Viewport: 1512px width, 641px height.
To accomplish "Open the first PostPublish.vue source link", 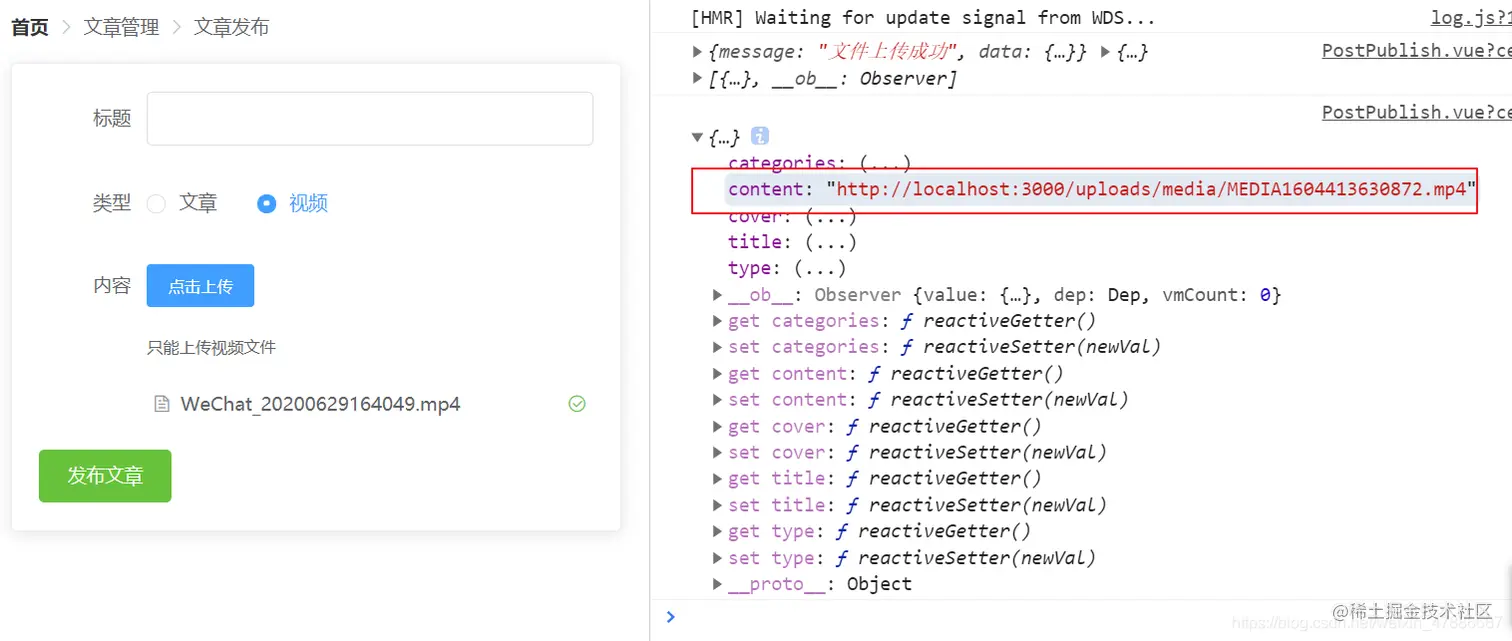I will click(x=1416, y=52).
